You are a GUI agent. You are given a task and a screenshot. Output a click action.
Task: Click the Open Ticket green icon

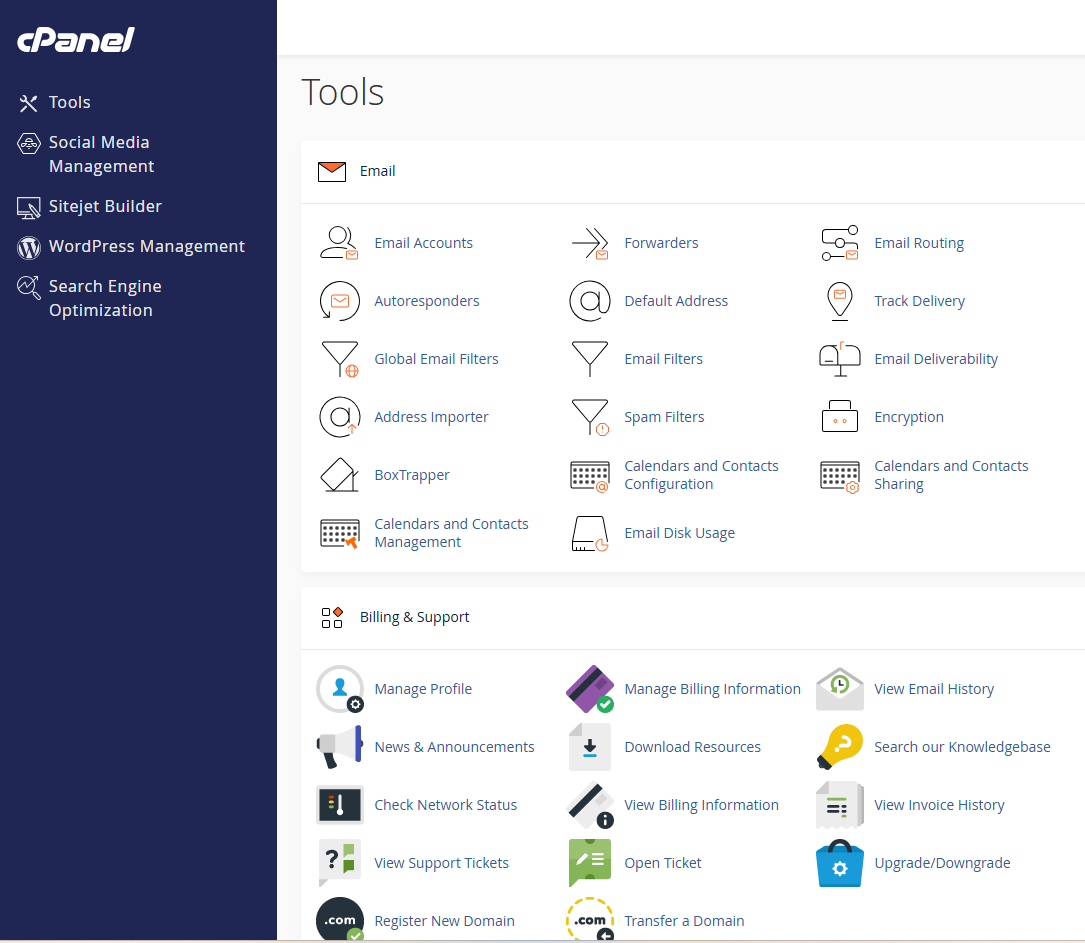590,863
